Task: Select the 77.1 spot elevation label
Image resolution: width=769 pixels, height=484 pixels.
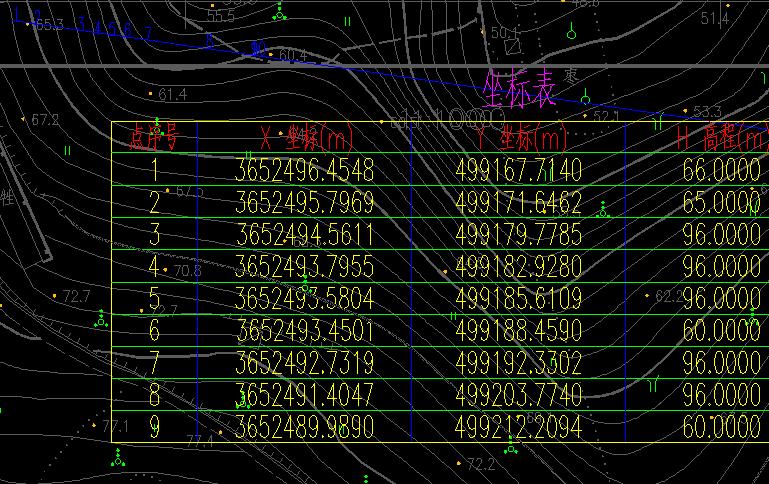Action: pos(115,426)
